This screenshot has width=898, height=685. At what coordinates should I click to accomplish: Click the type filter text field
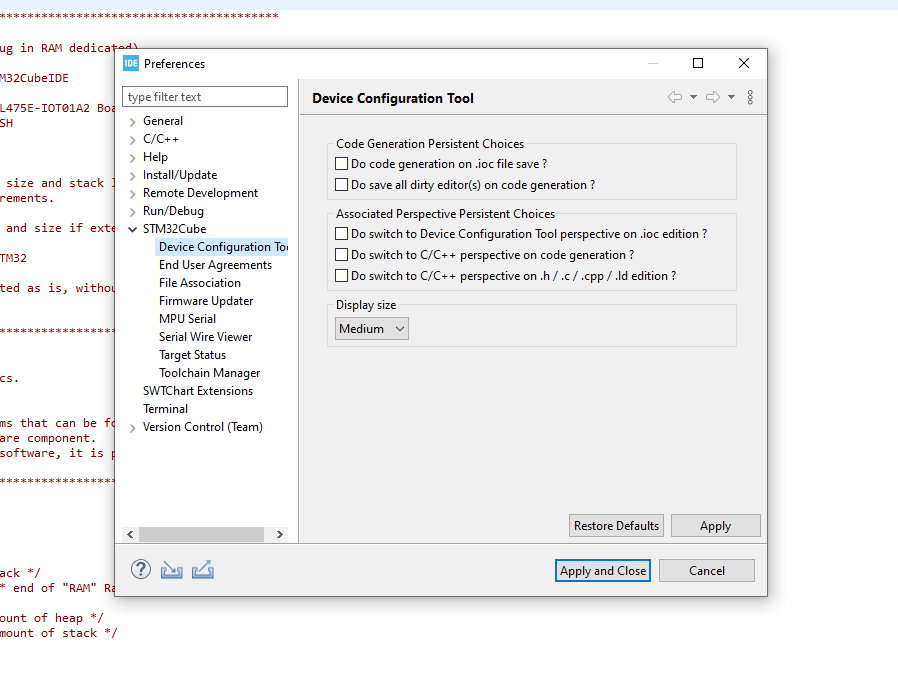pos(205,97)
